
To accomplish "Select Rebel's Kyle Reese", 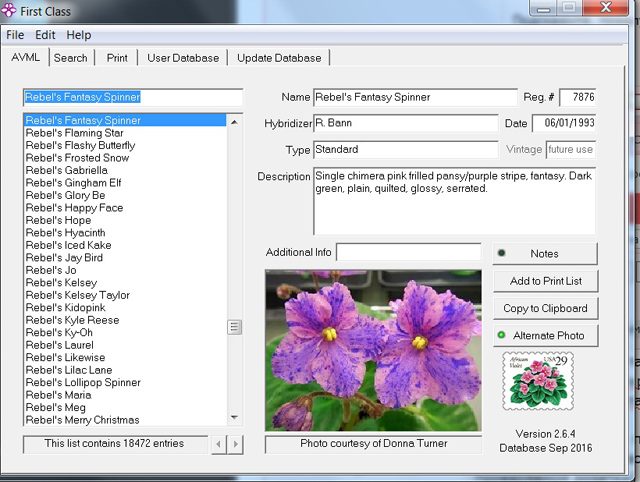I will click(125, 320).
